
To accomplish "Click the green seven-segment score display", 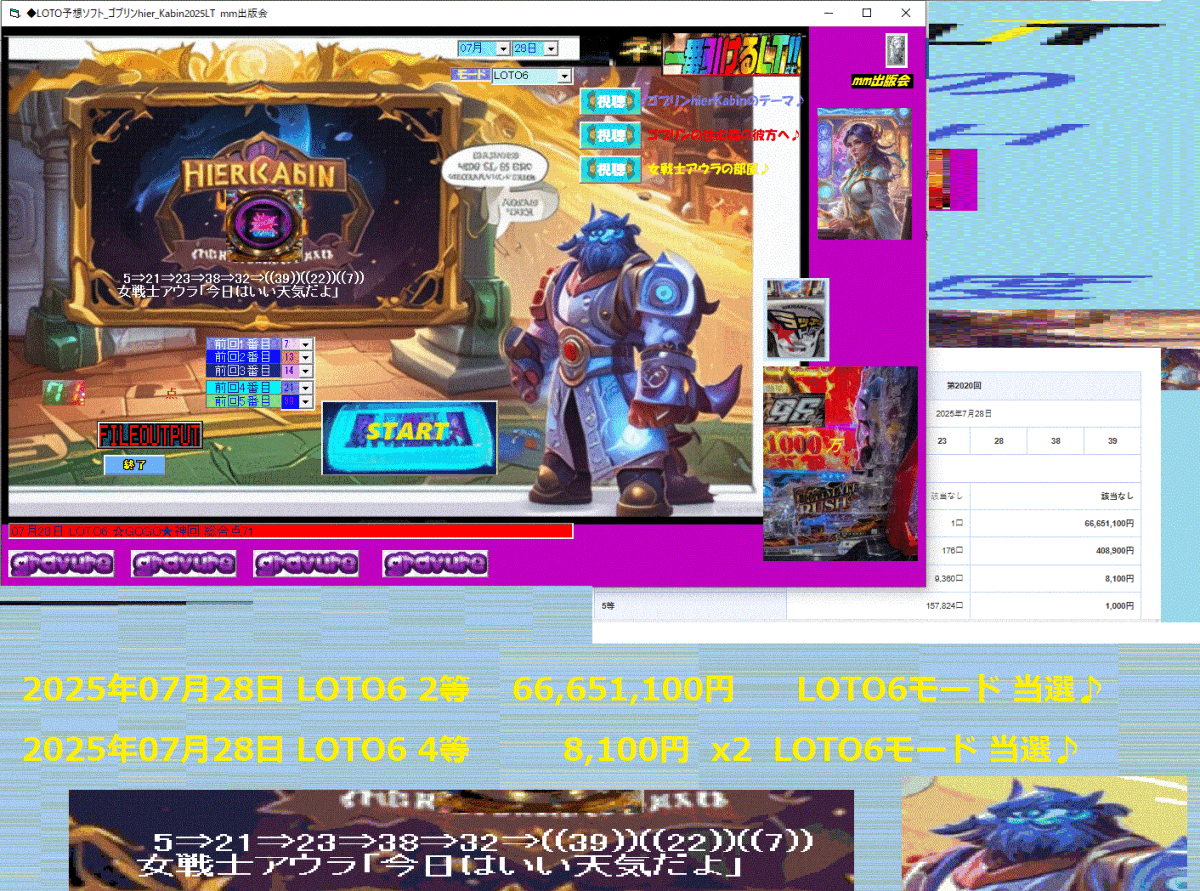I will [x=63, y=392].
